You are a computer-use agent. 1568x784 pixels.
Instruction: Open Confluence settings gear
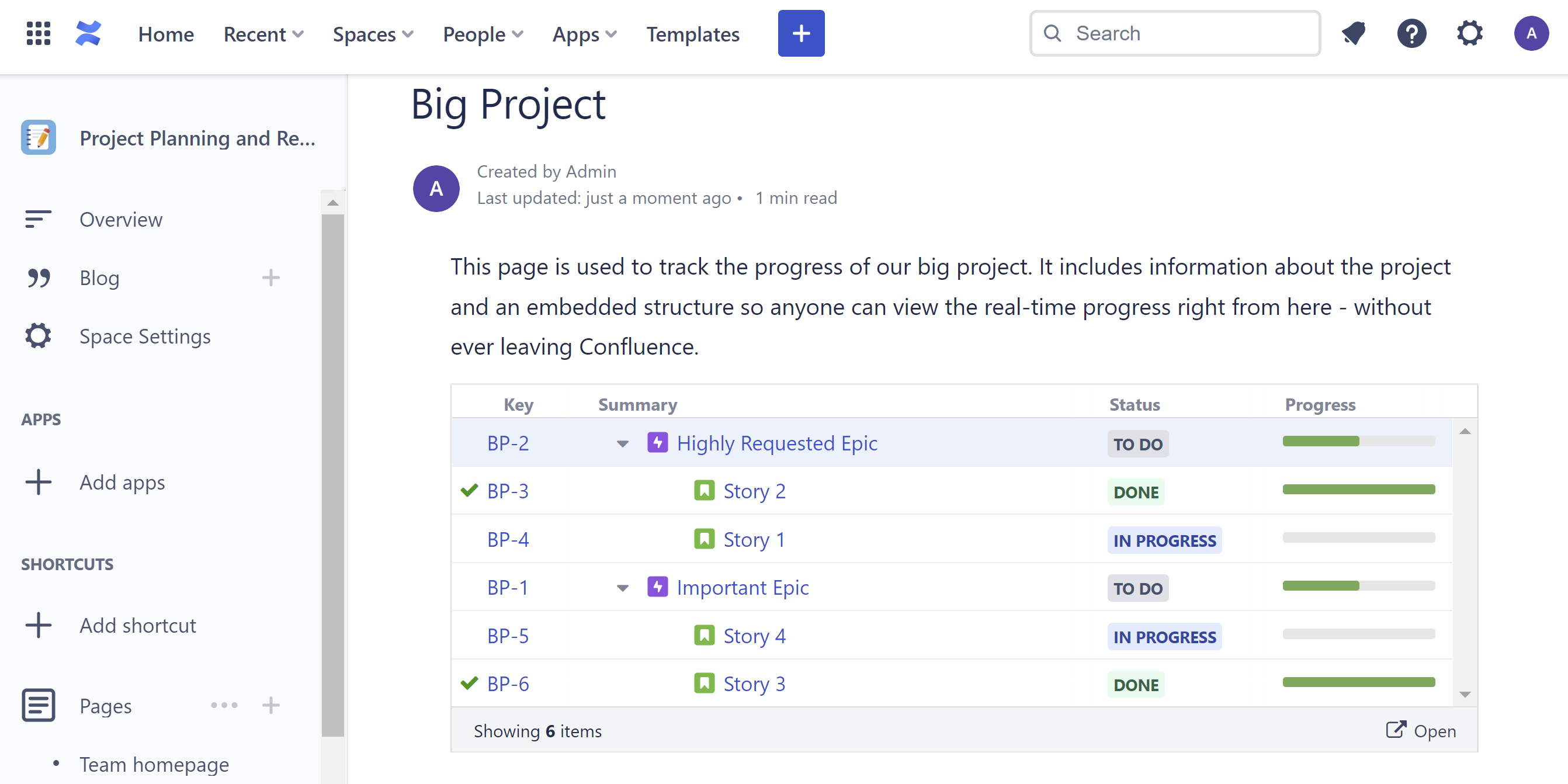1470,33
